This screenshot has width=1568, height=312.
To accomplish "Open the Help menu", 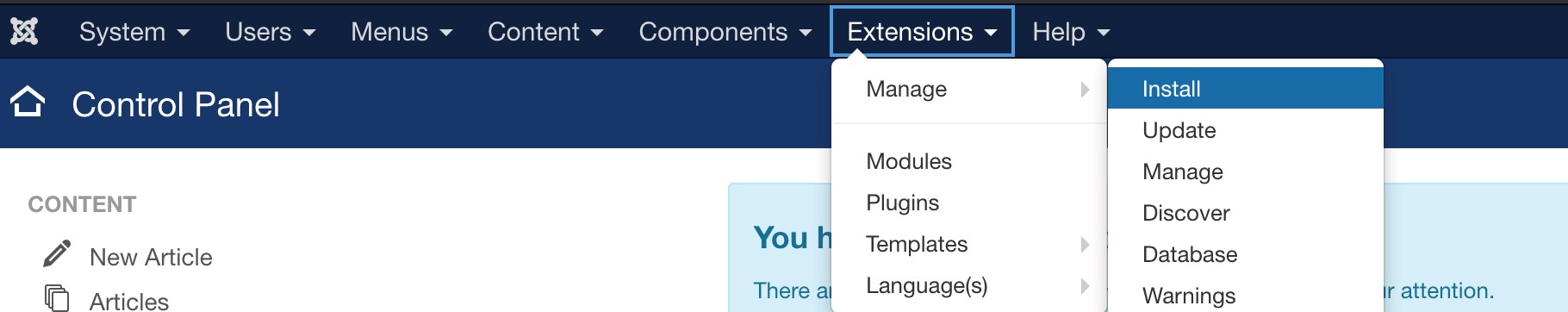I will click(x=1071, y=32).
